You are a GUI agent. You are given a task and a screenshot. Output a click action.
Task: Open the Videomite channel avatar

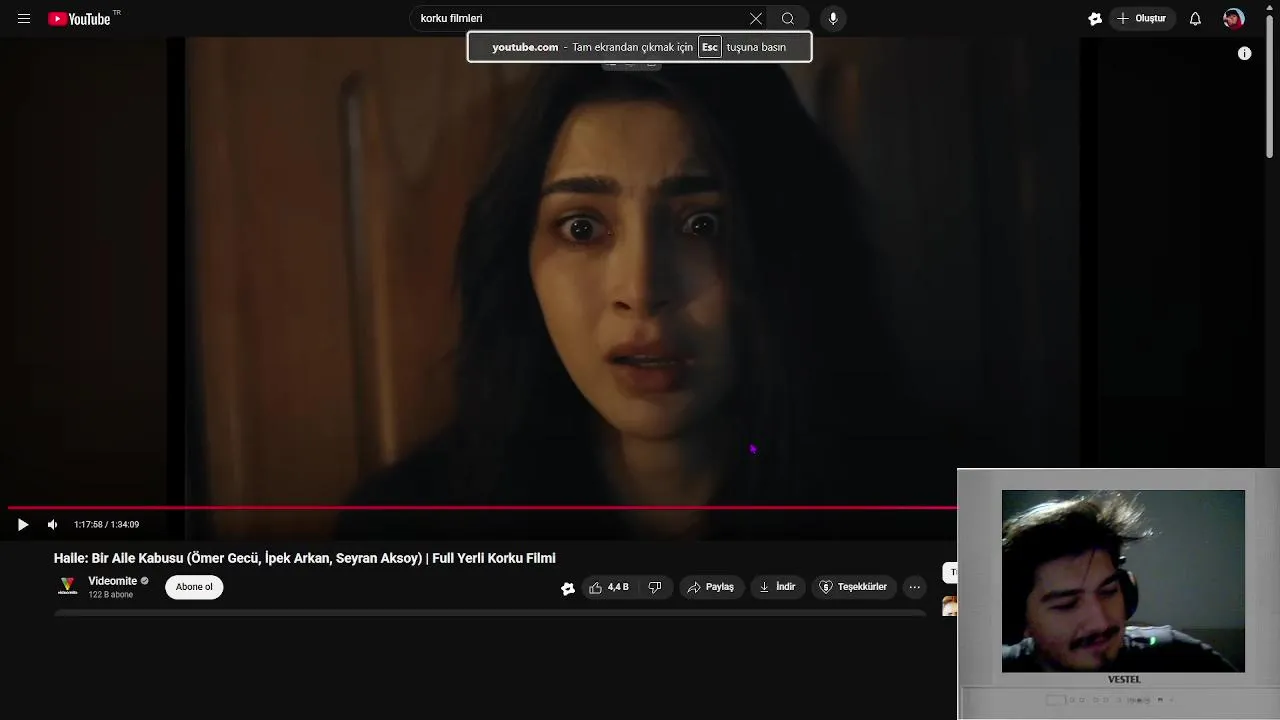pyautogui.click(x=67, y=587)
